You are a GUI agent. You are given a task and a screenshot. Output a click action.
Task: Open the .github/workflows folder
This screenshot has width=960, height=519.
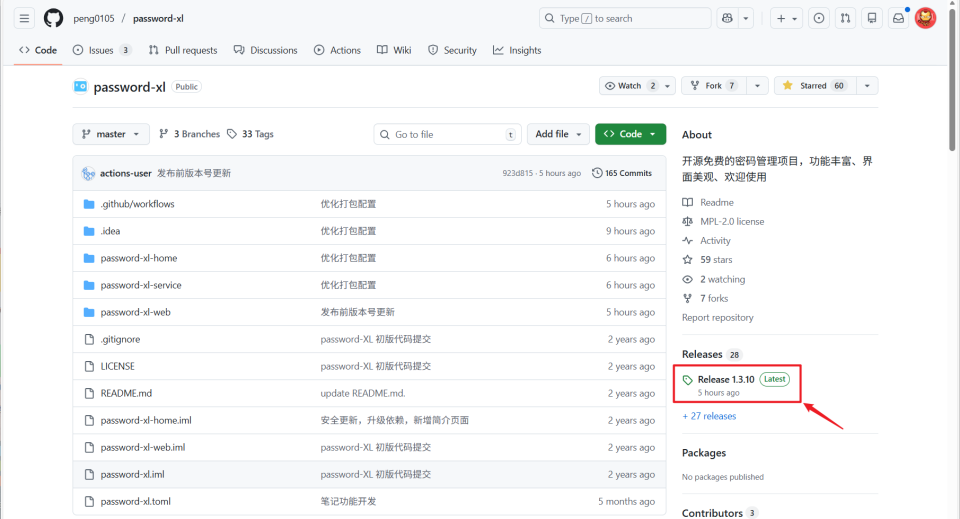(138, 204)
